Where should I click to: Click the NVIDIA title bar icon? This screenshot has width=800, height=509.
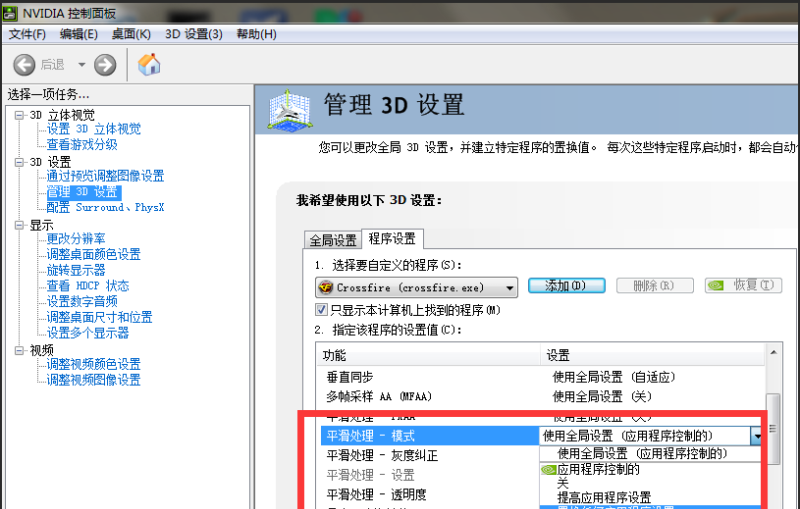coord(10,13)
